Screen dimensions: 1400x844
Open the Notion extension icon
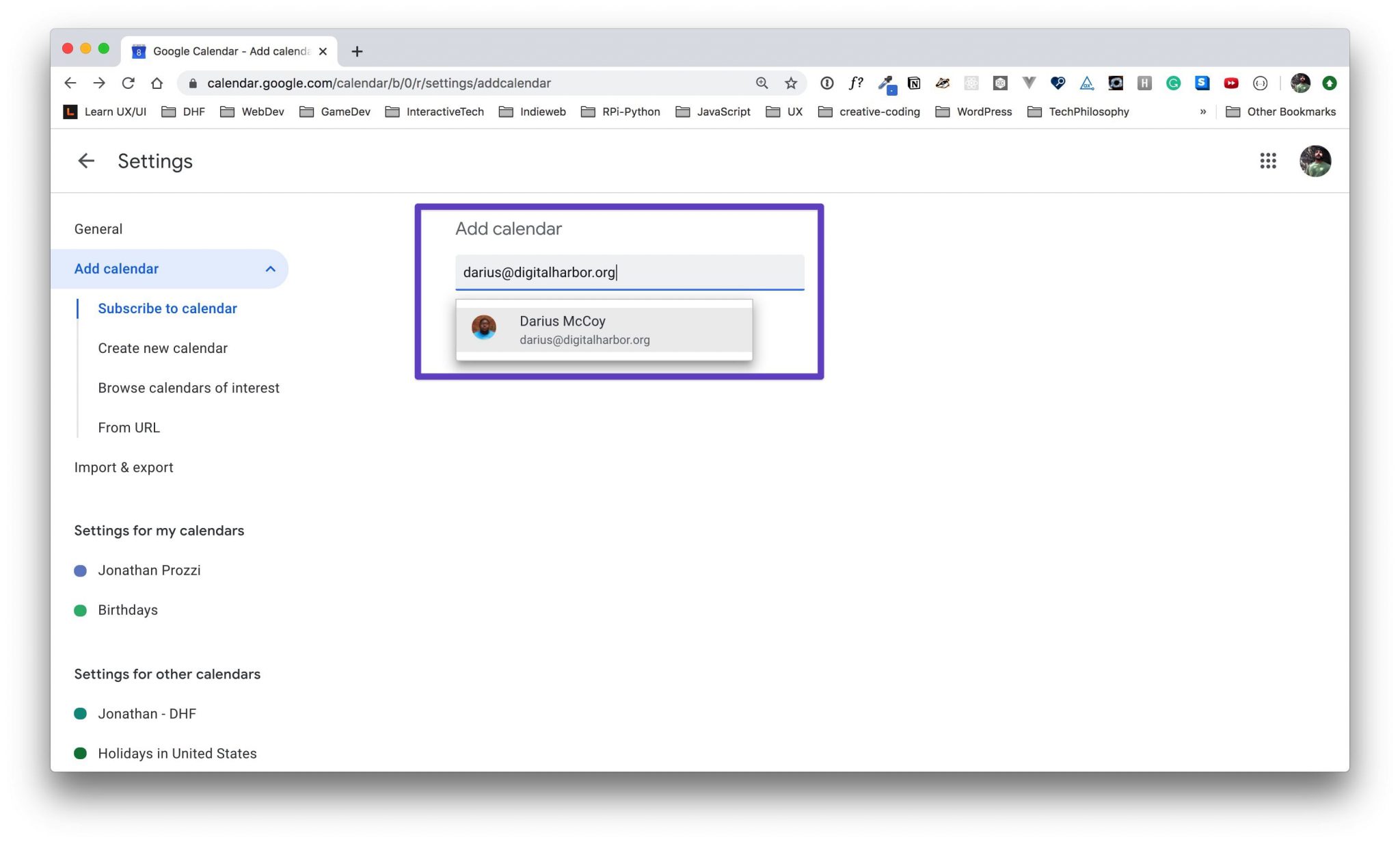pos(914,83)
